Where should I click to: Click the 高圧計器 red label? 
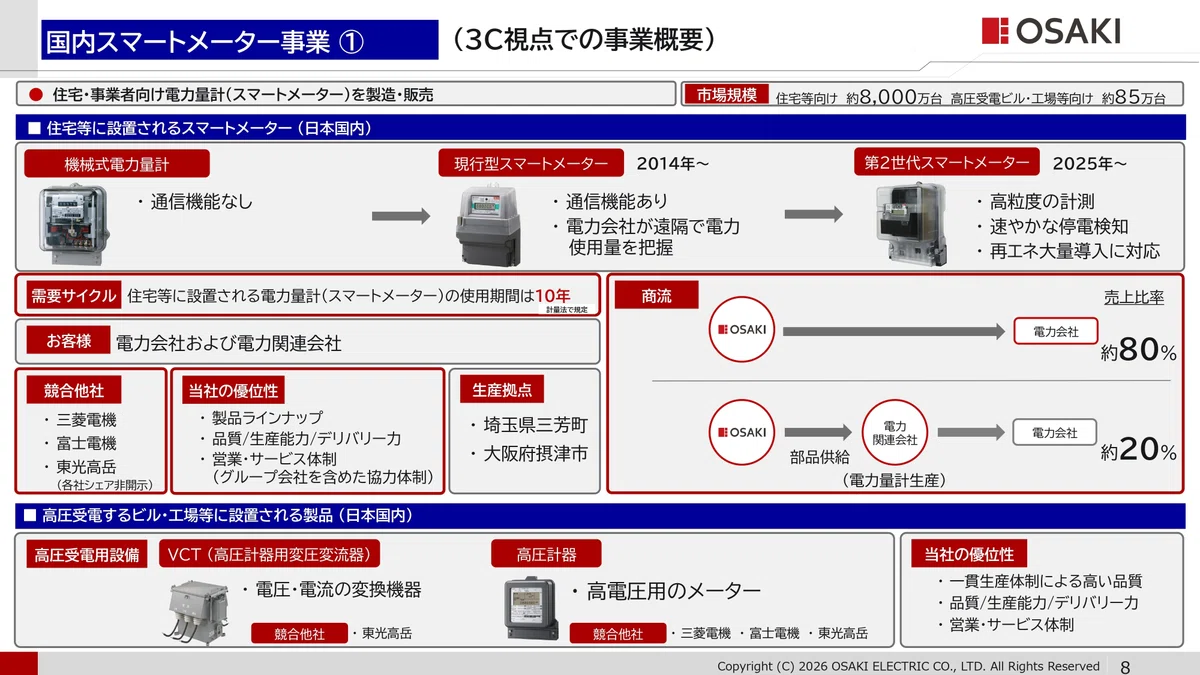546,554
